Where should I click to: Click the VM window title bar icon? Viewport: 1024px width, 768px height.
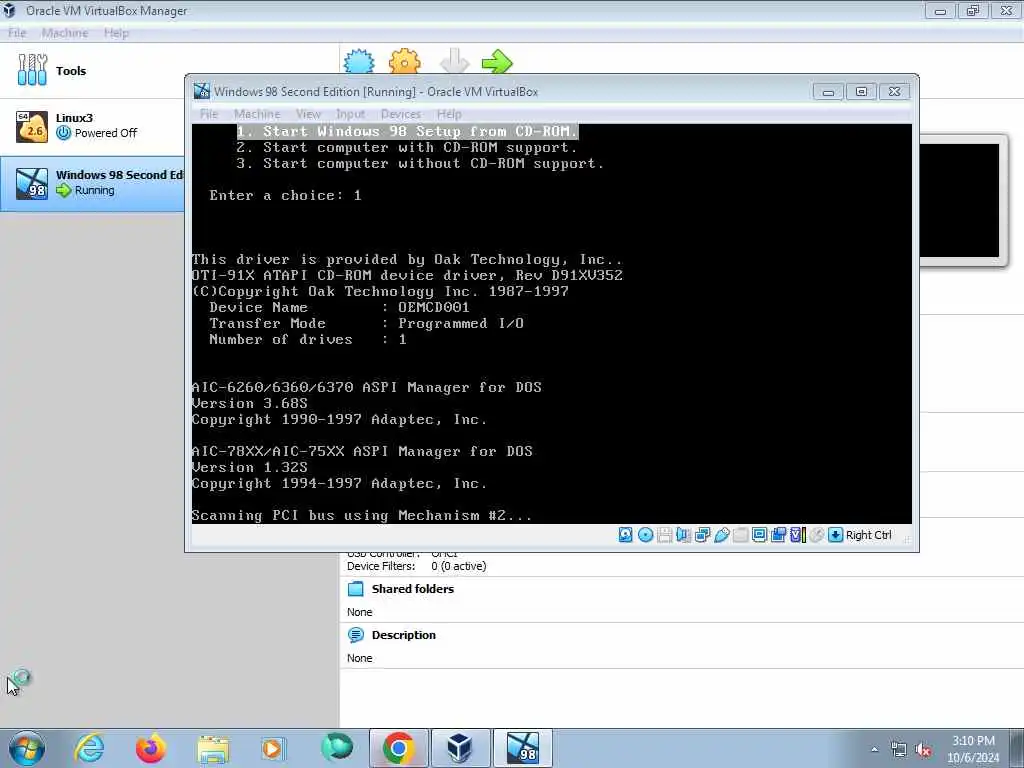click(201, 91)
